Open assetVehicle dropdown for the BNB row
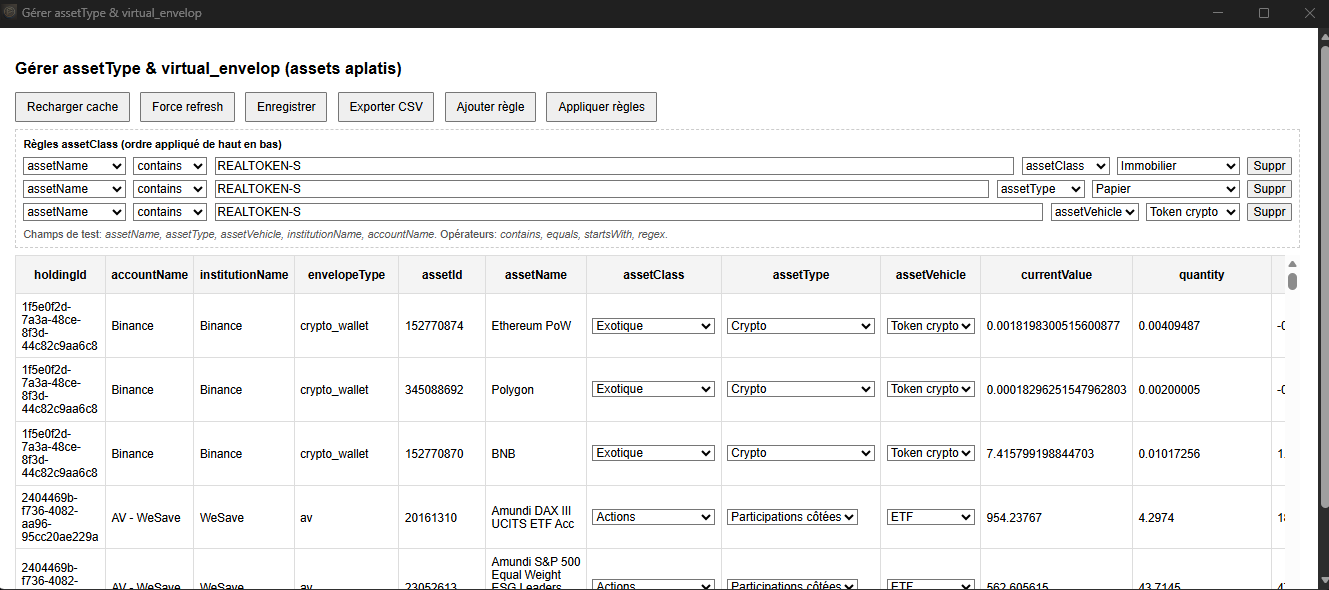The height and width of the screenshot is (590, 1329). tap(930, 453)
